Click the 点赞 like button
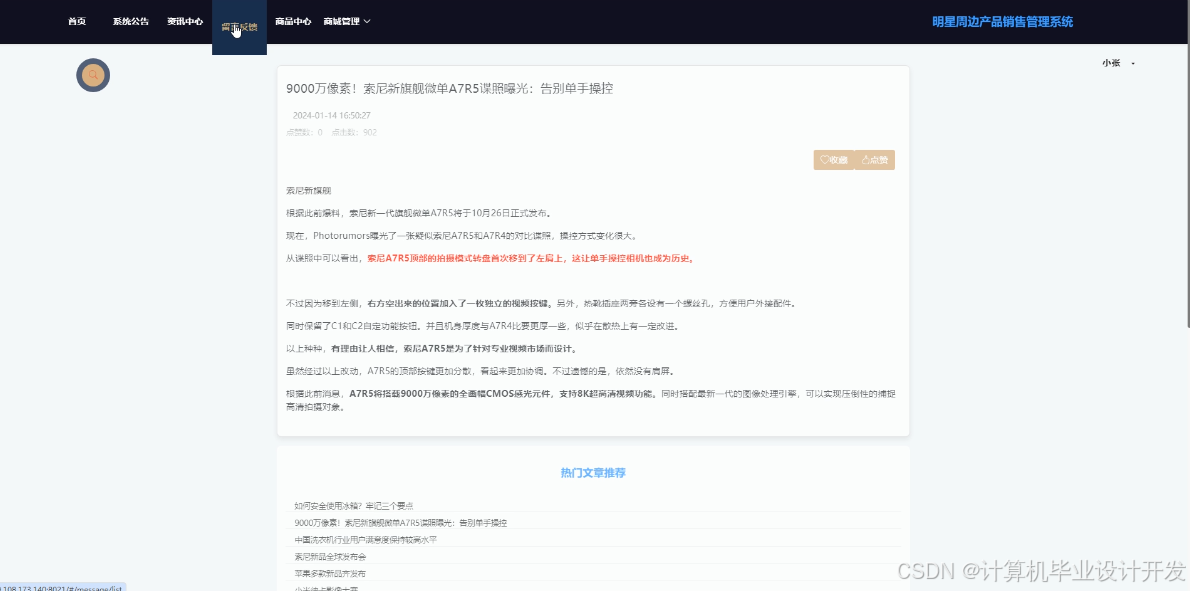 (x=874, y=160)
